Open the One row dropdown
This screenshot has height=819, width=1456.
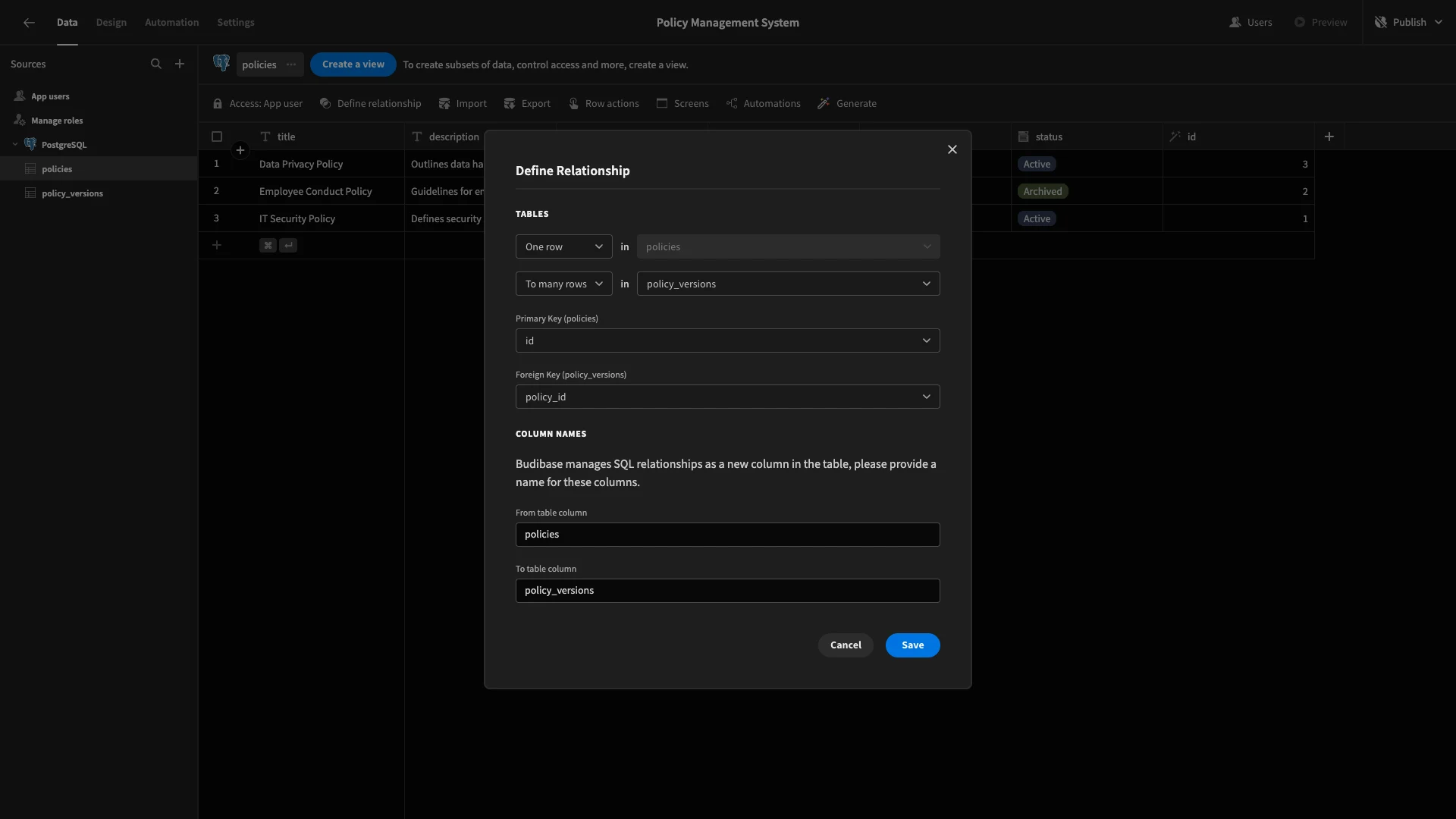[564, 246]
